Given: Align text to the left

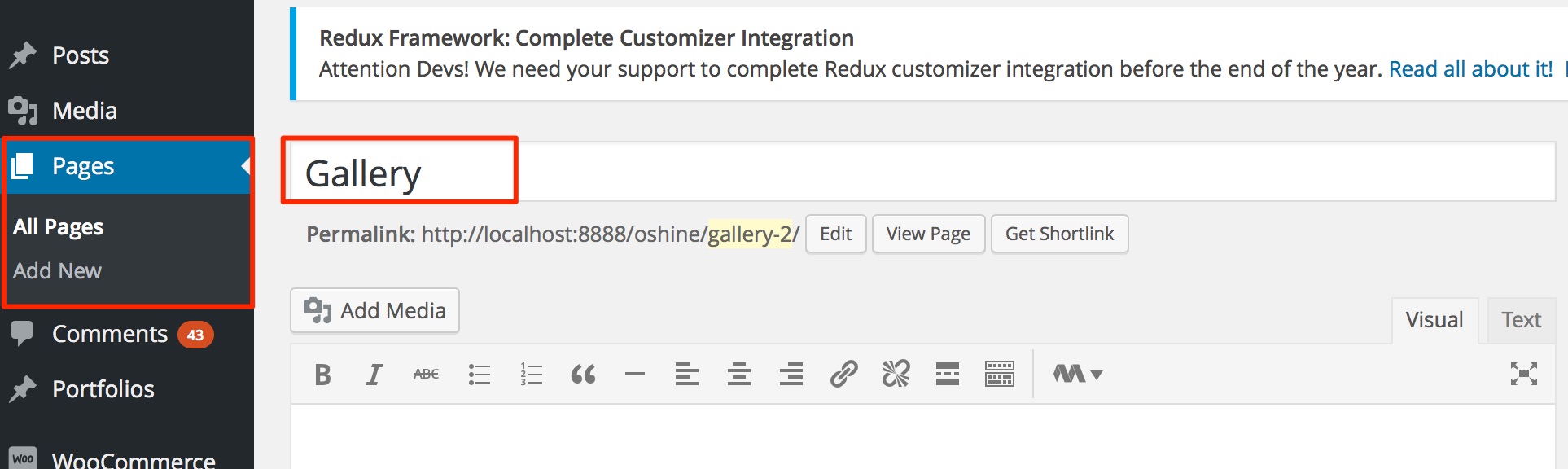Looking at the screenshot, I should click(x=687, y=375).
